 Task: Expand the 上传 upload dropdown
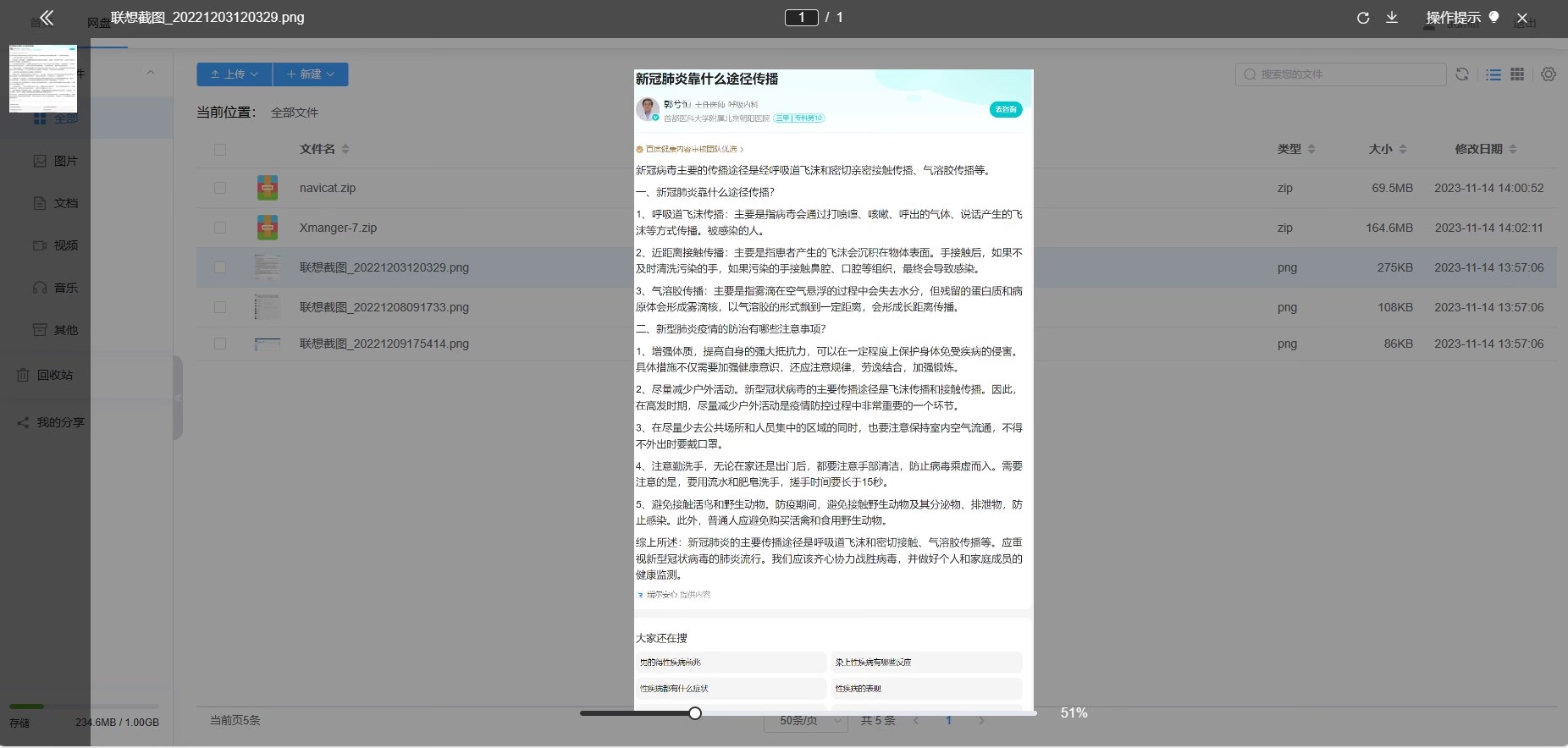tap(235, 74)
